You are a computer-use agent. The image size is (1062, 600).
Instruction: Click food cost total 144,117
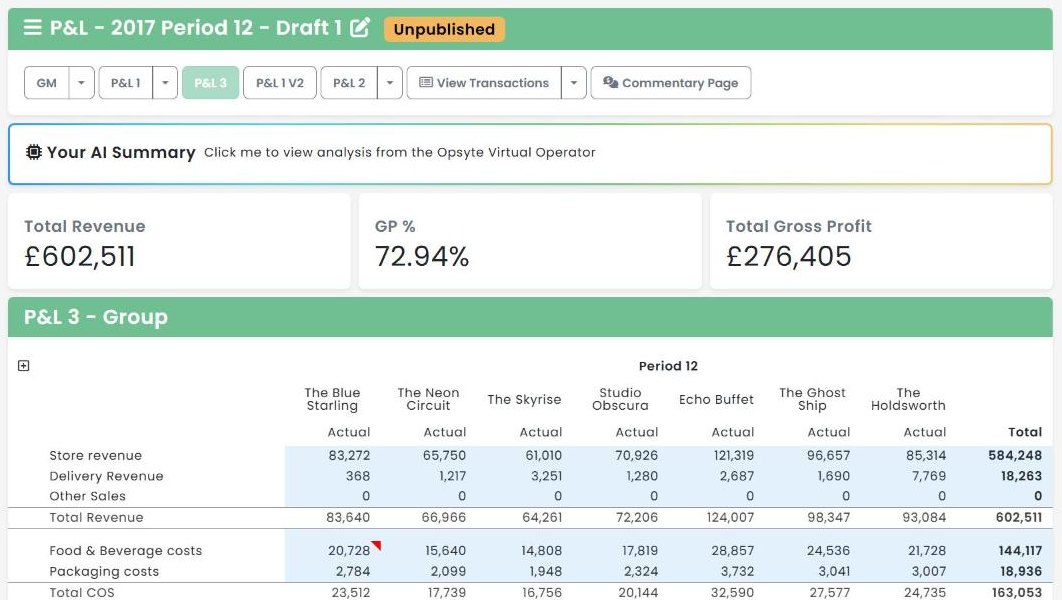1020,551
